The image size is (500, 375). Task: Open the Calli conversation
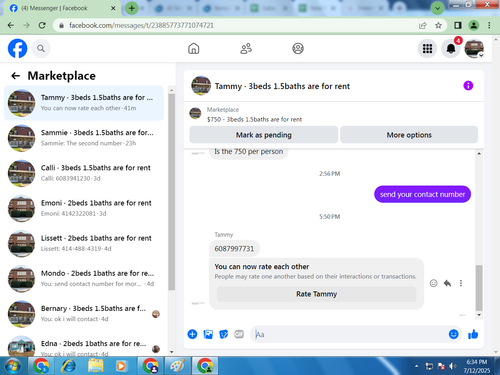point(84,173)
